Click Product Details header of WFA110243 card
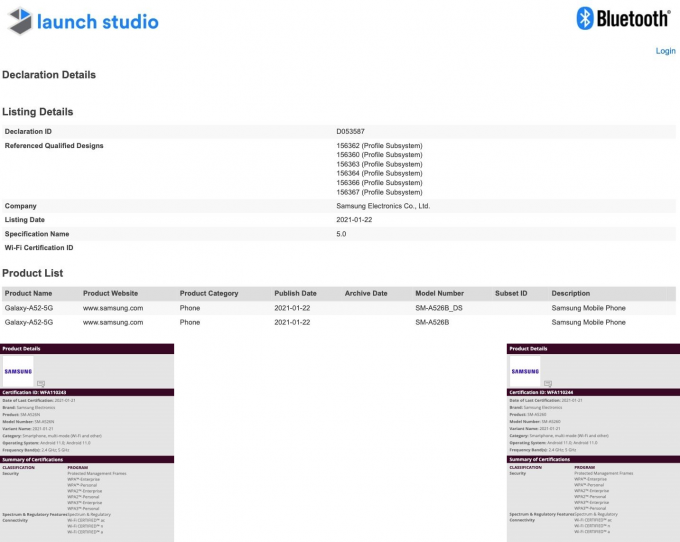 click(87, 349)
